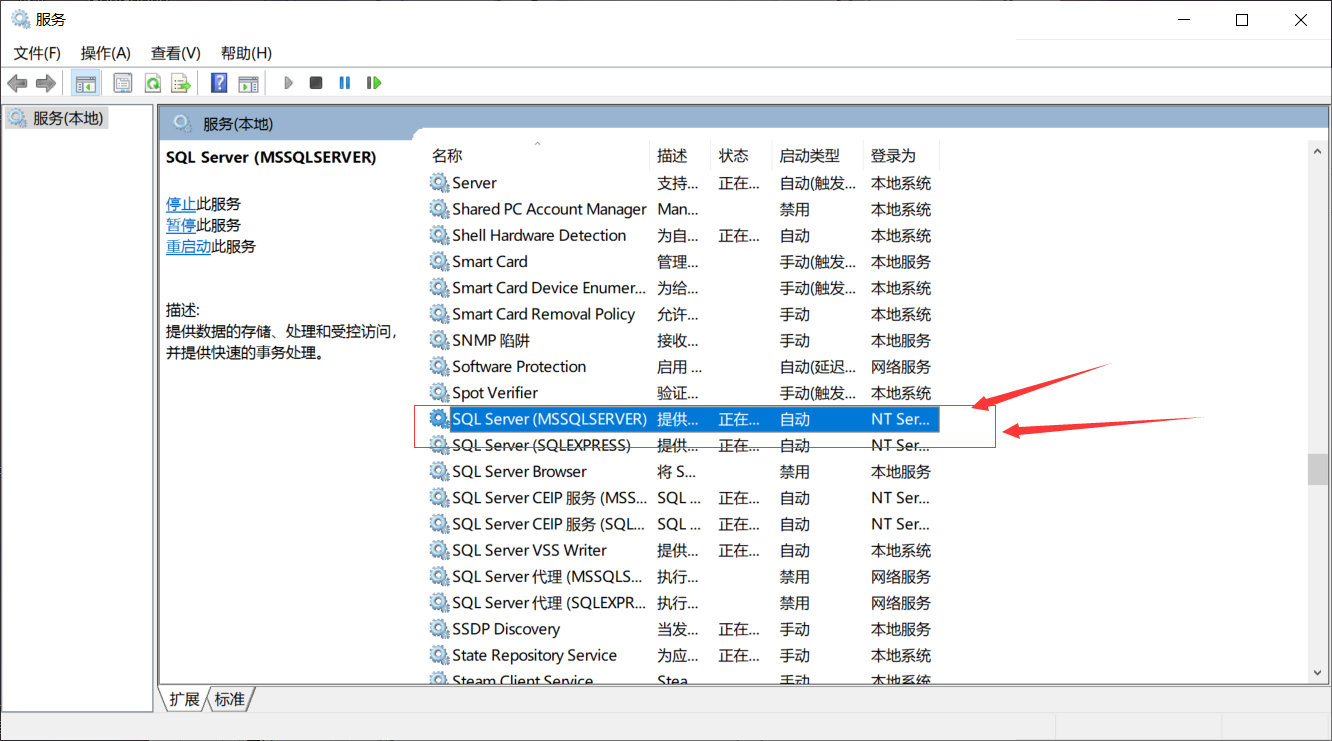This screenshot has width=1332, height=741.
Task: Click the Refresh toolbar icon
Action: (152, 83)
